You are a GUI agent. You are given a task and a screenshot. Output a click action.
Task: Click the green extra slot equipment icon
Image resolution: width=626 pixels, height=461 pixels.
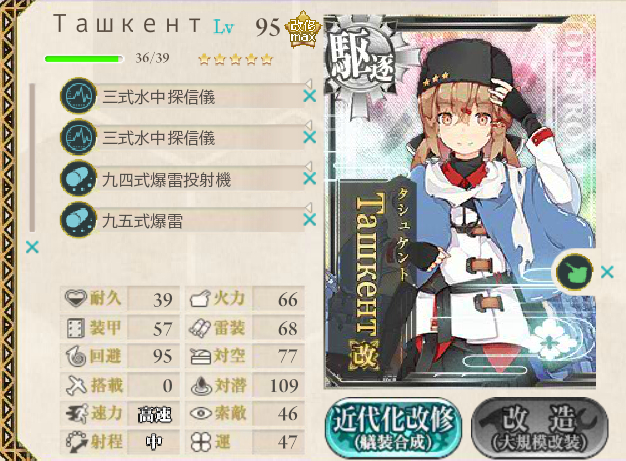574,272
